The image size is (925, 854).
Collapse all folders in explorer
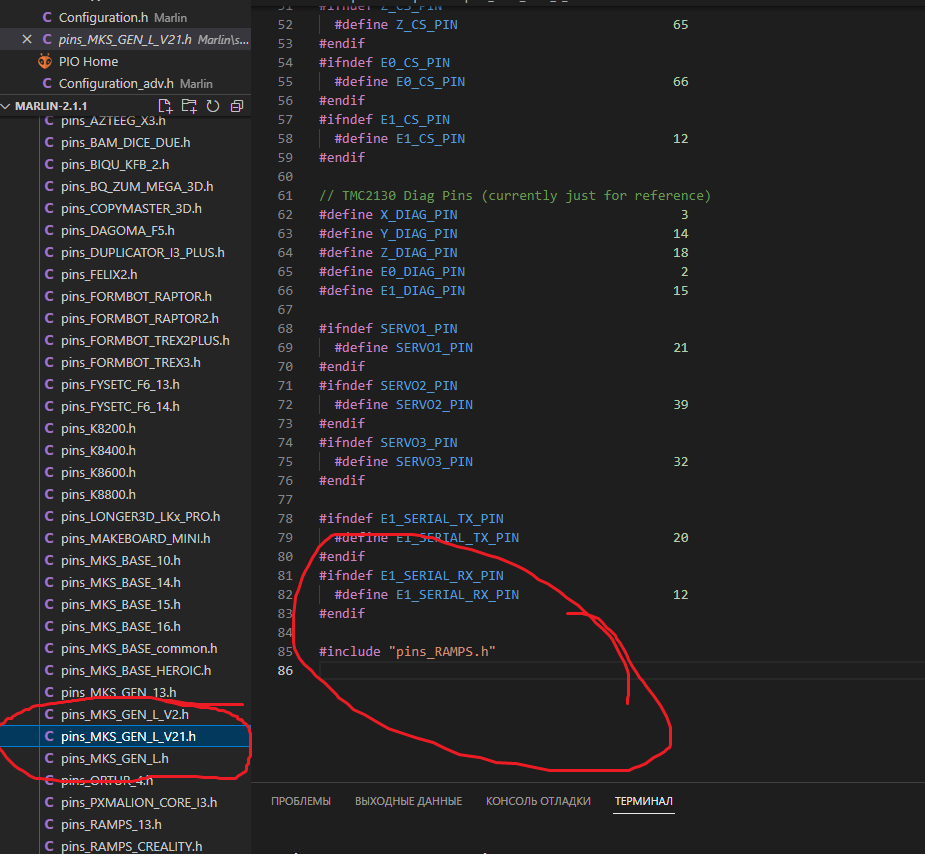pos(236,106)
